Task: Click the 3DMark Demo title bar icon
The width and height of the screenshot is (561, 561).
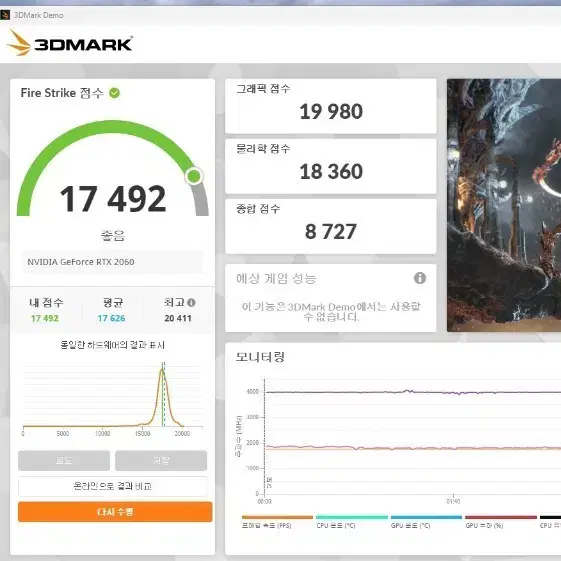Action: [5, 15]
